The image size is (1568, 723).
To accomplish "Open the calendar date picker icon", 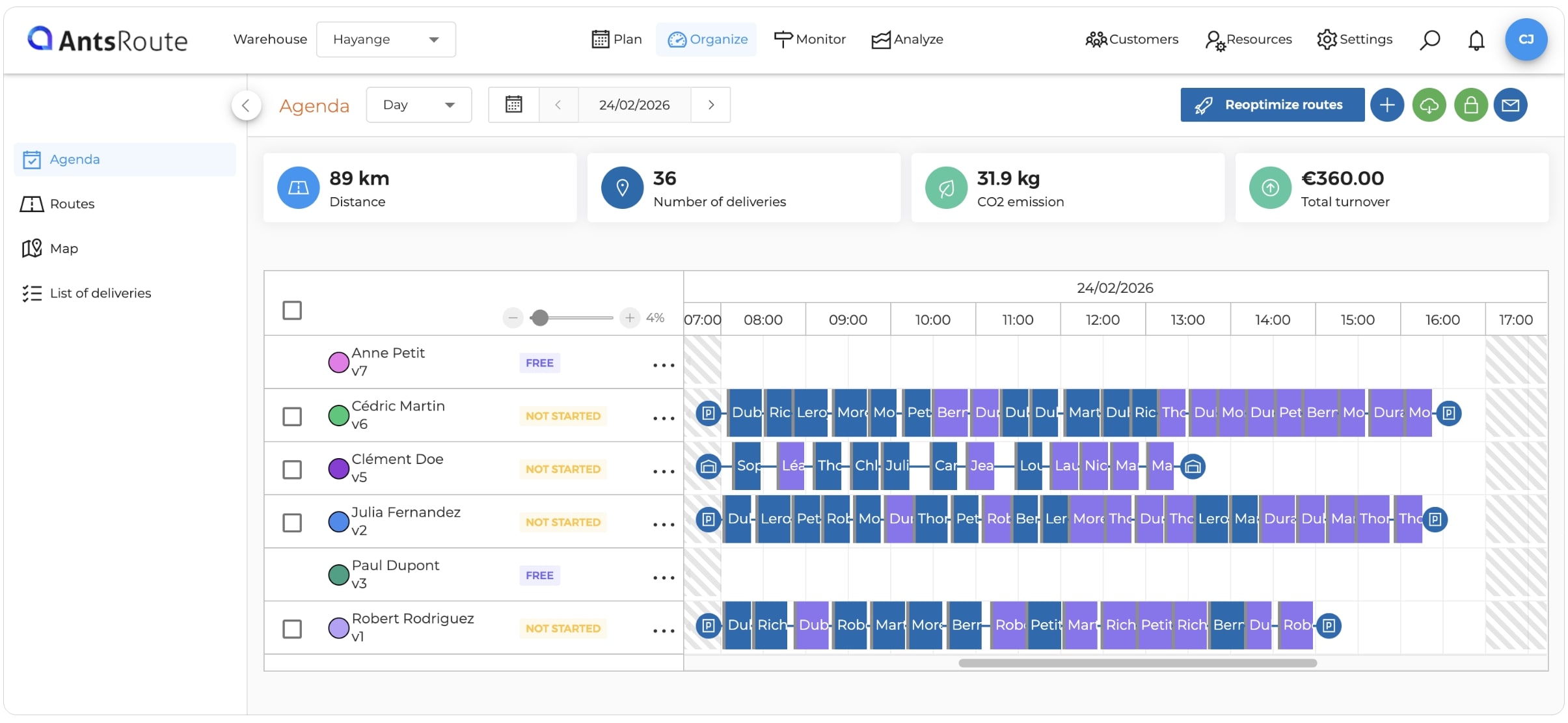I will [513, 105].
